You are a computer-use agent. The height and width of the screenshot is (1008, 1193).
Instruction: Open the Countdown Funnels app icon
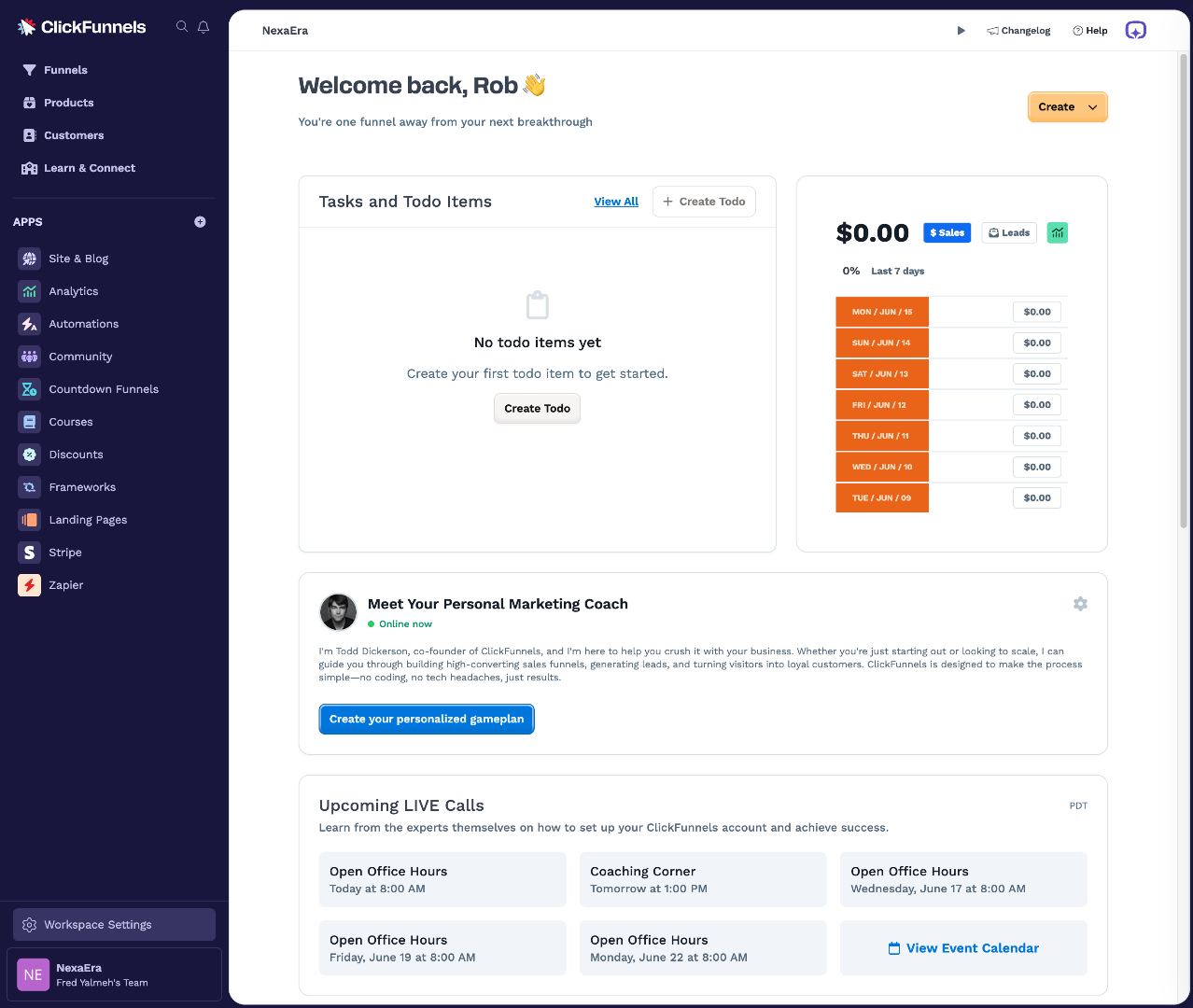30,389
